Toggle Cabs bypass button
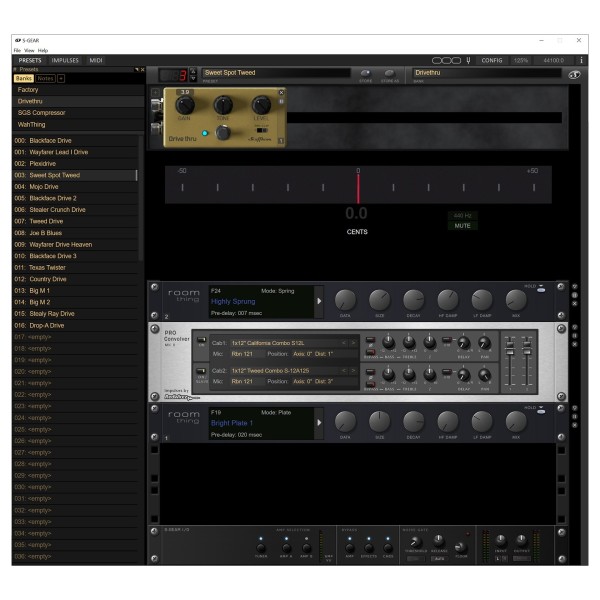 (x=388, y=548)
